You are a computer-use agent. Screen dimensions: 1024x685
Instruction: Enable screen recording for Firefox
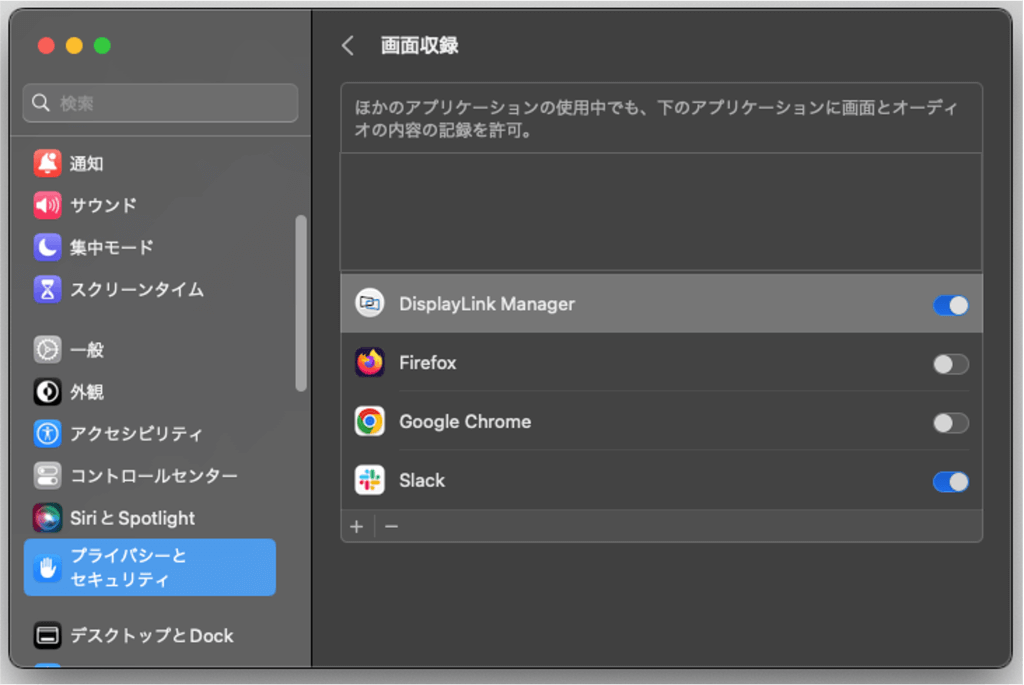click(950, 363)
